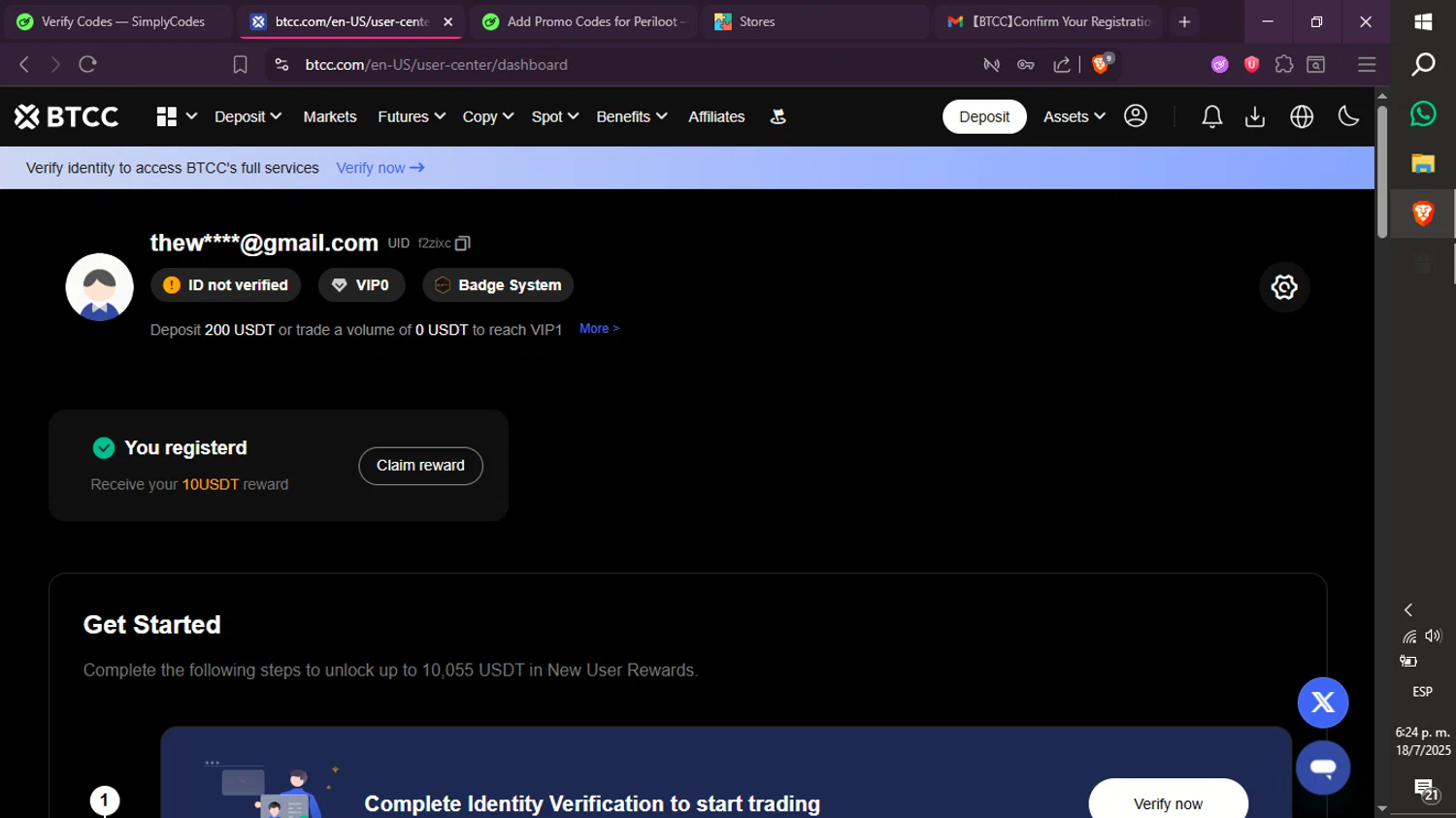
Task: Open the browser hamburger menu
Action: tap(1367, 65)
